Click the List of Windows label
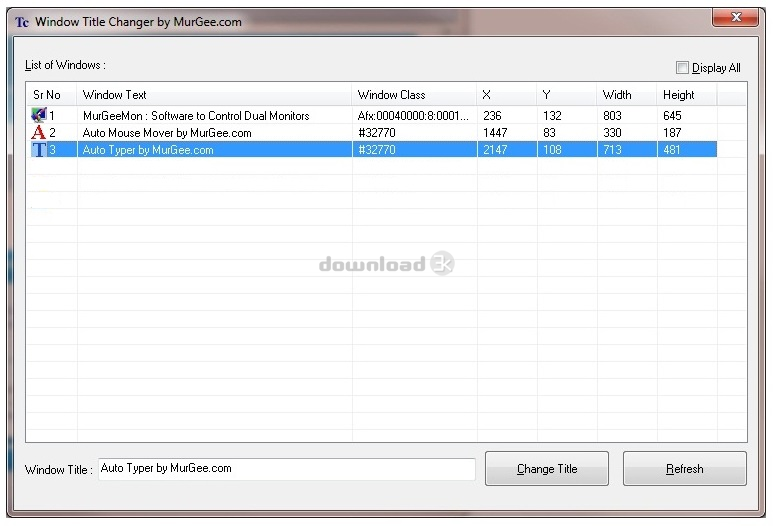 tap(65, 65)
